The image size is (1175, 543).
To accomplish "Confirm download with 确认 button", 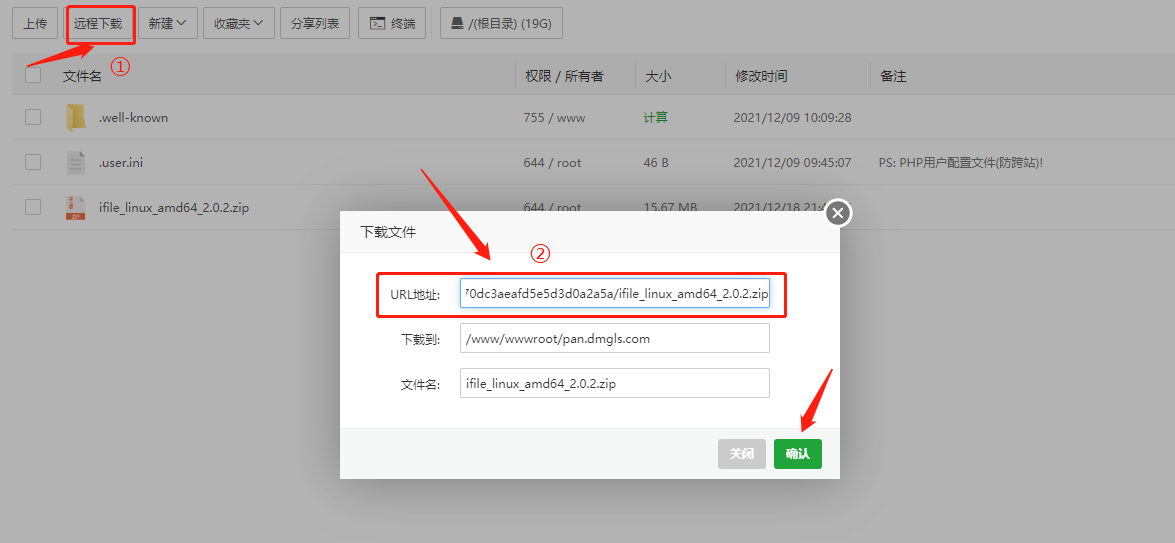I will coord(797,454).
